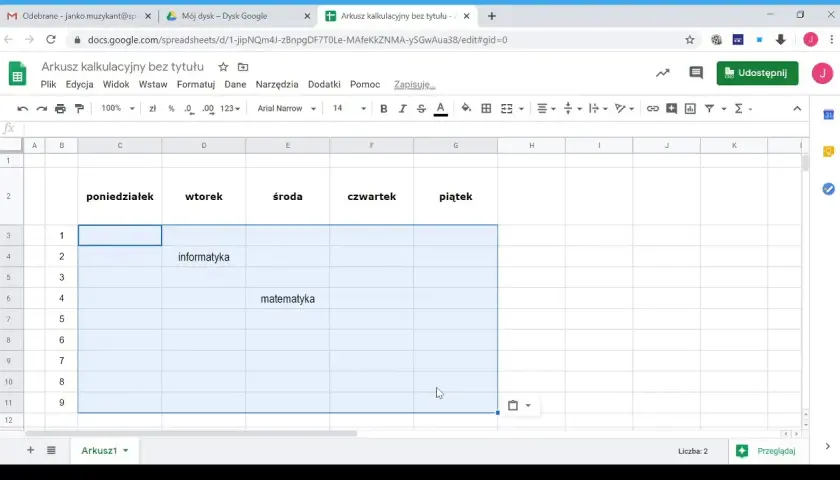This screenshot has width=840, height=480.
Task: Open the text color picker
Action: pyautogui.click(x=440, y=109)
